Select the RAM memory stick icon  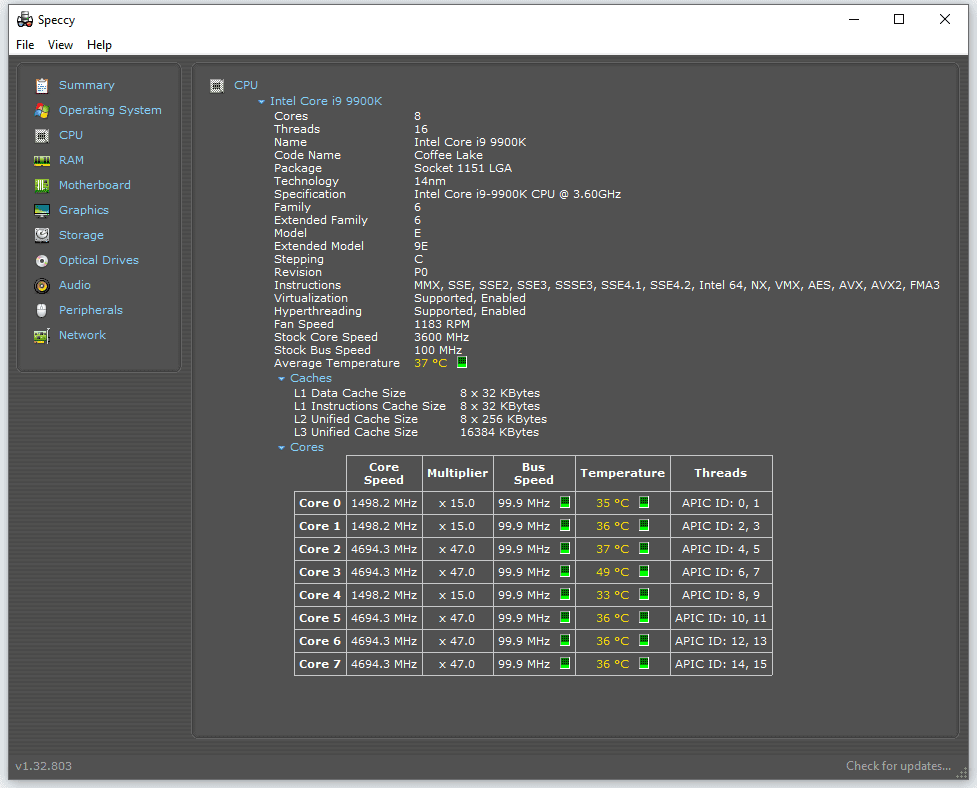(42, 161)
